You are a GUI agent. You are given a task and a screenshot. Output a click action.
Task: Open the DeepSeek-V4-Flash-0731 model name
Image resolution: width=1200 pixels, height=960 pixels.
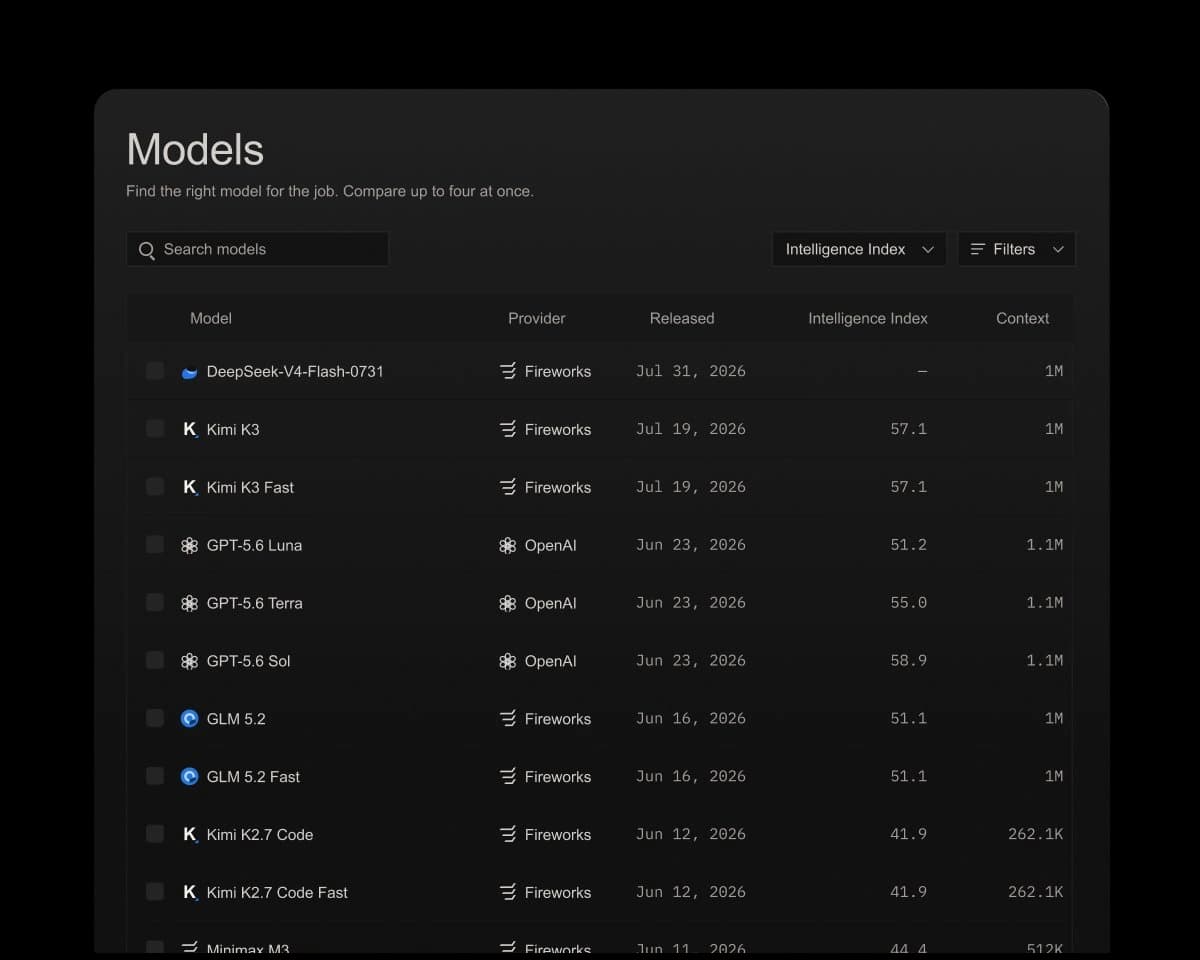295,371
